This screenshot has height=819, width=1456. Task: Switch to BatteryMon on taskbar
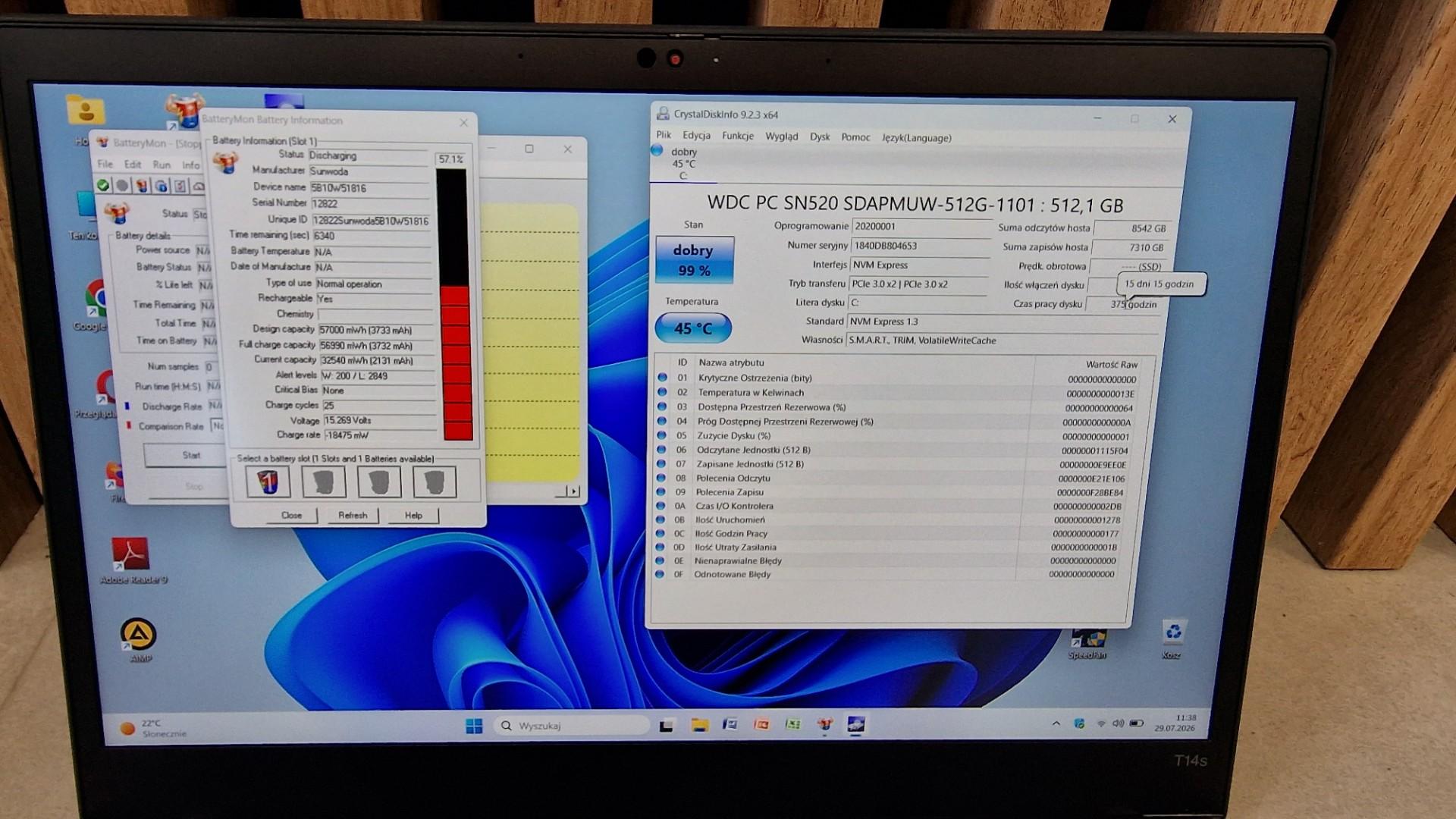pos(825,725)
